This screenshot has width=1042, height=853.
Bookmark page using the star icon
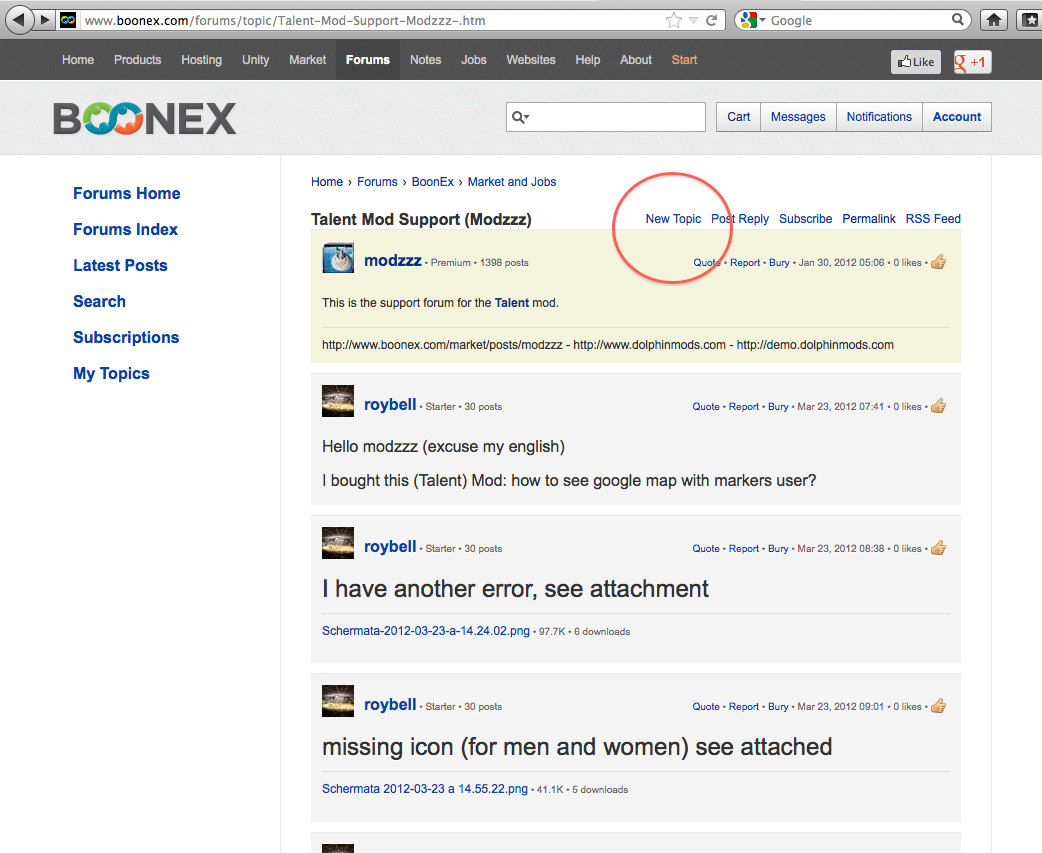675,20
